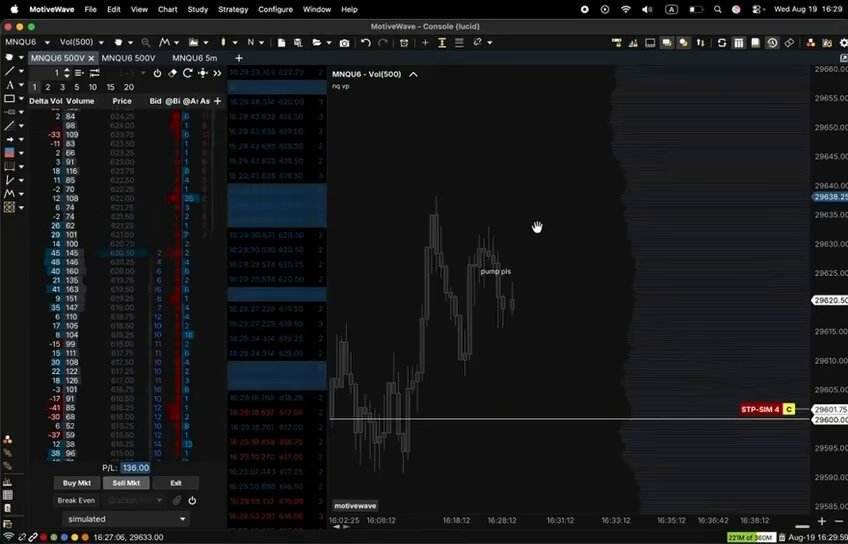The width and height of the screenshot is (848, 544).
Task: Select quantity preset 10
Action: point(92,87)
